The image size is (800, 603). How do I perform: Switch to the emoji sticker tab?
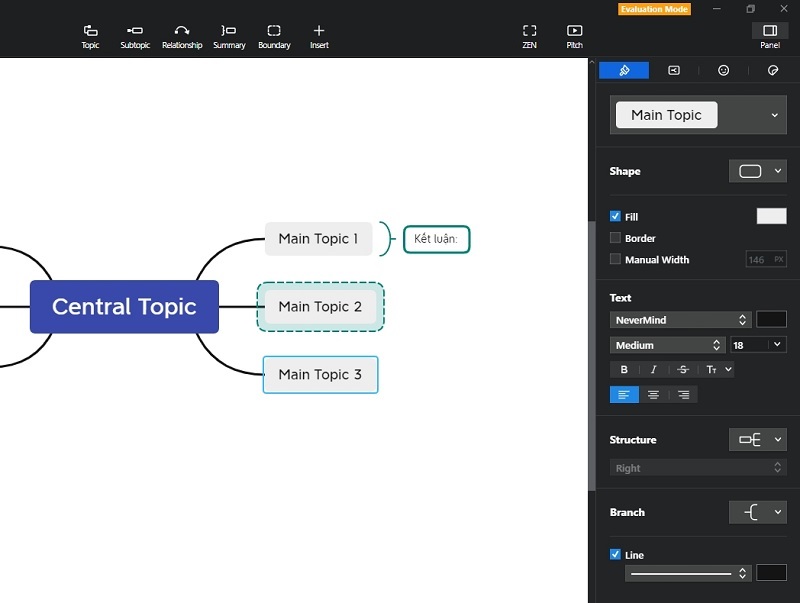(723, 70)
